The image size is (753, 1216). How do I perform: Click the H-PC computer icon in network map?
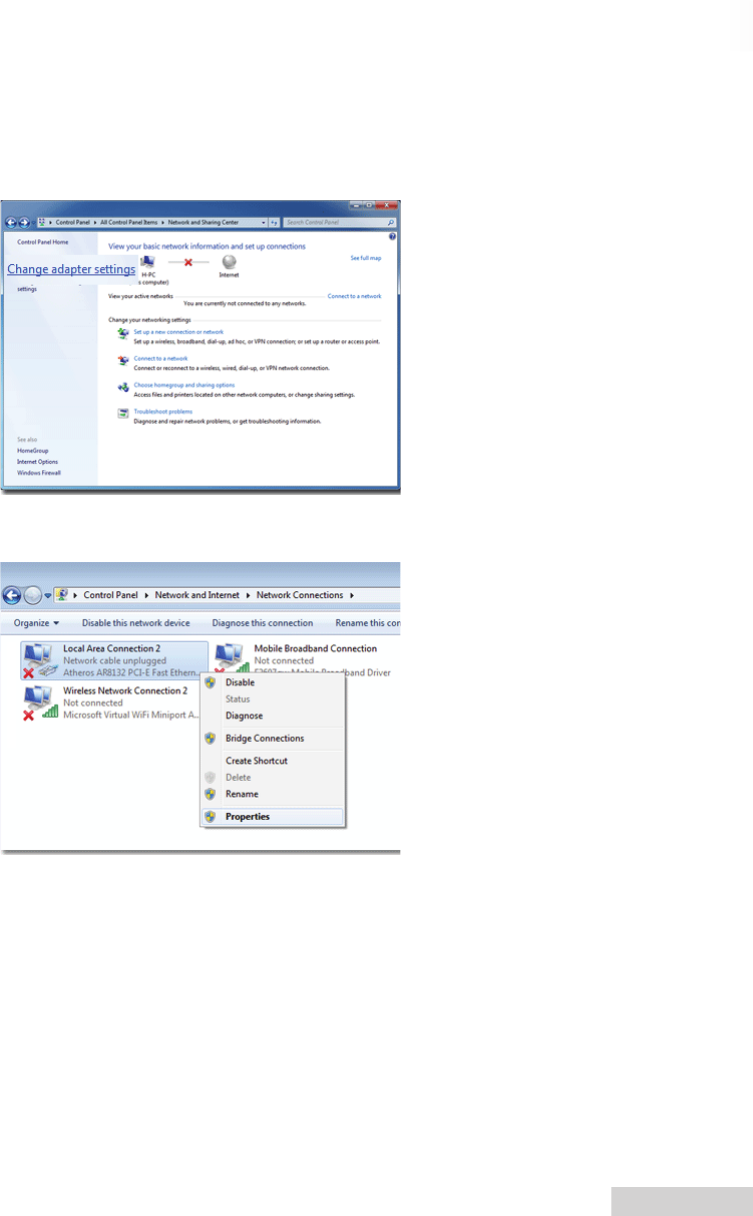tap(147, 261)
